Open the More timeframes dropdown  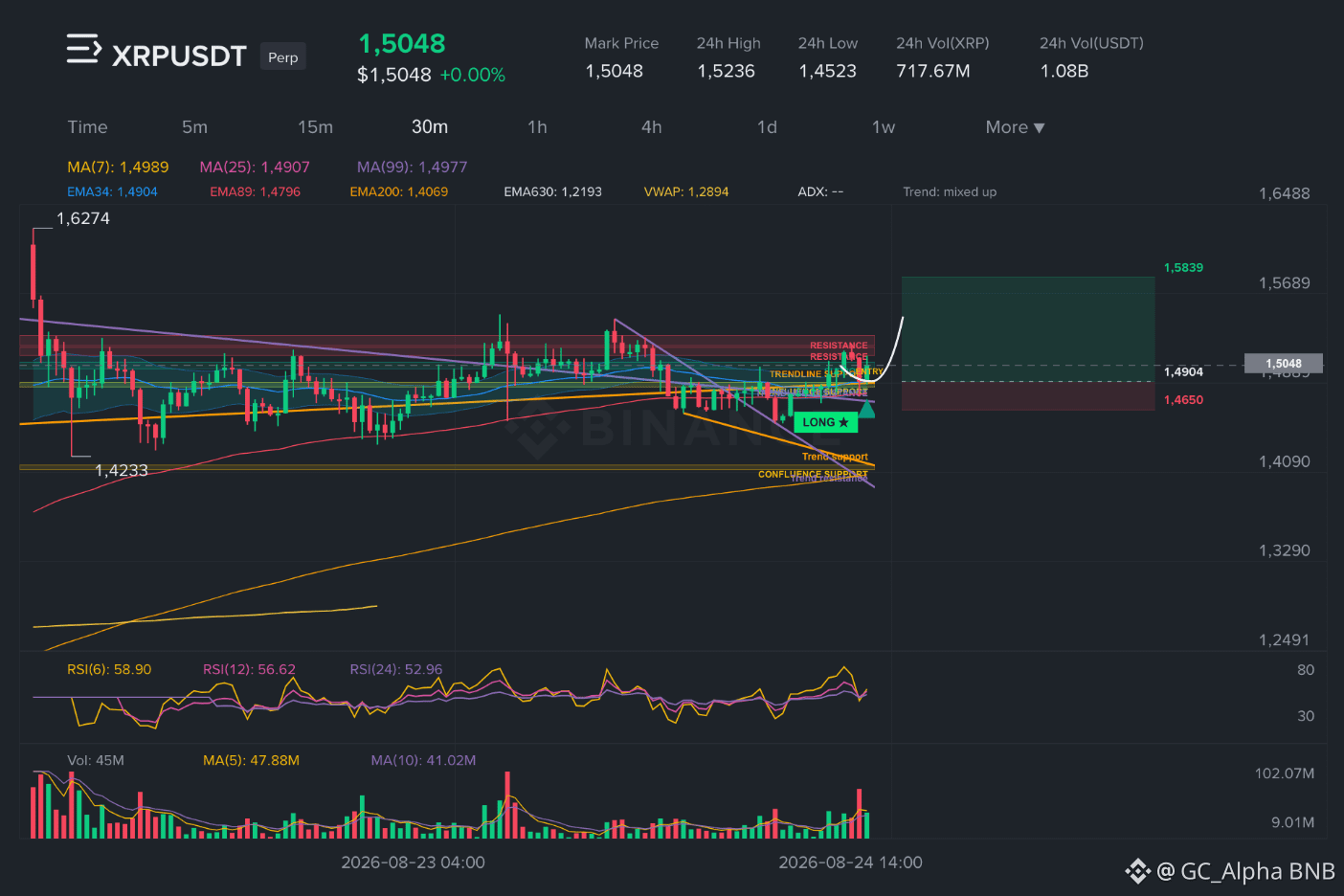[x=1015, y=127]
